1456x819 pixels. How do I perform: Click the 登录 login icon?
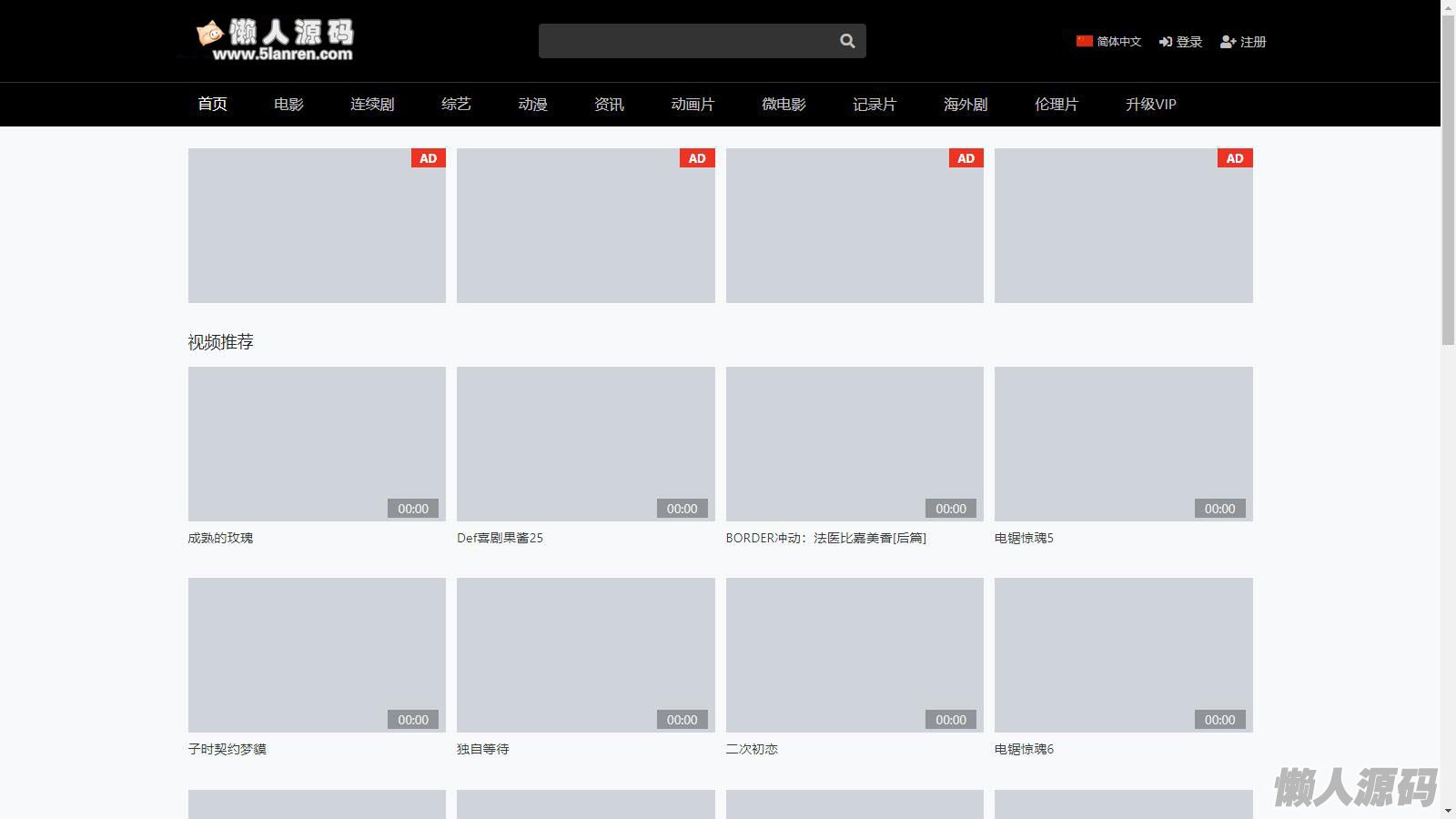[x=1165, y=42]
